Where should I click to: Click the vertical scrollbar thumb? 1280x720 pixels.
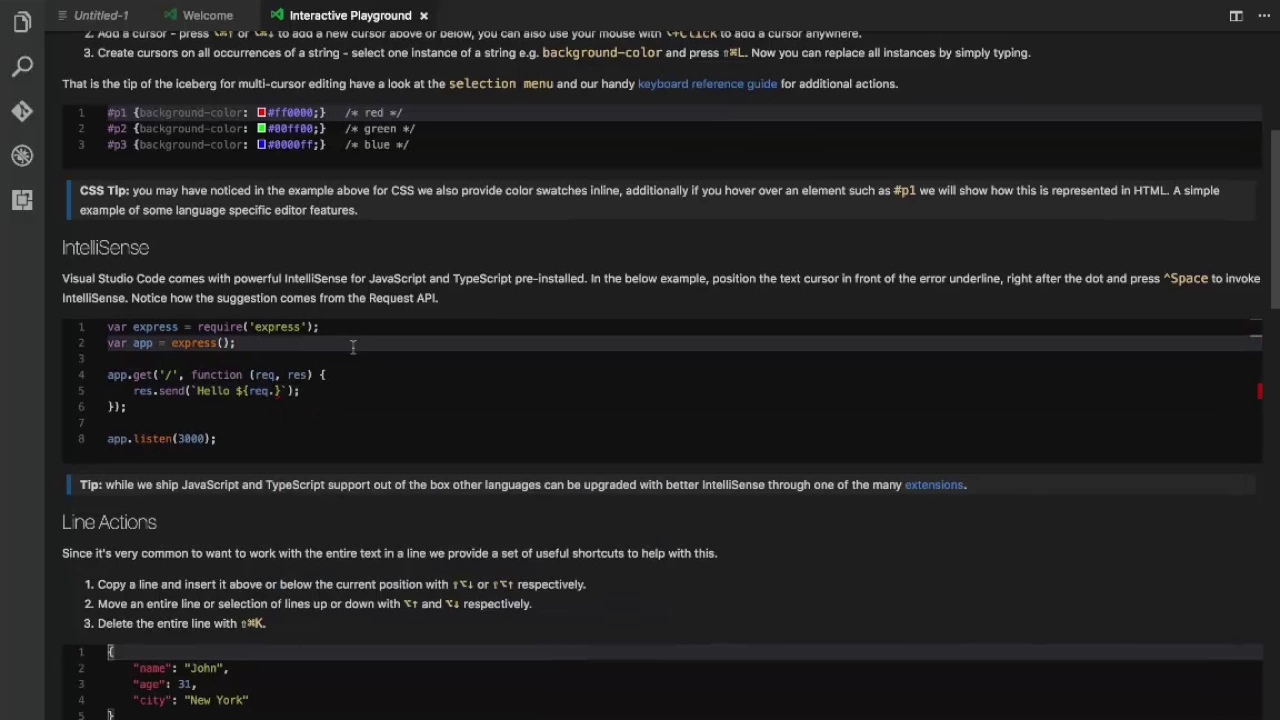click(x=1274, y=218)
